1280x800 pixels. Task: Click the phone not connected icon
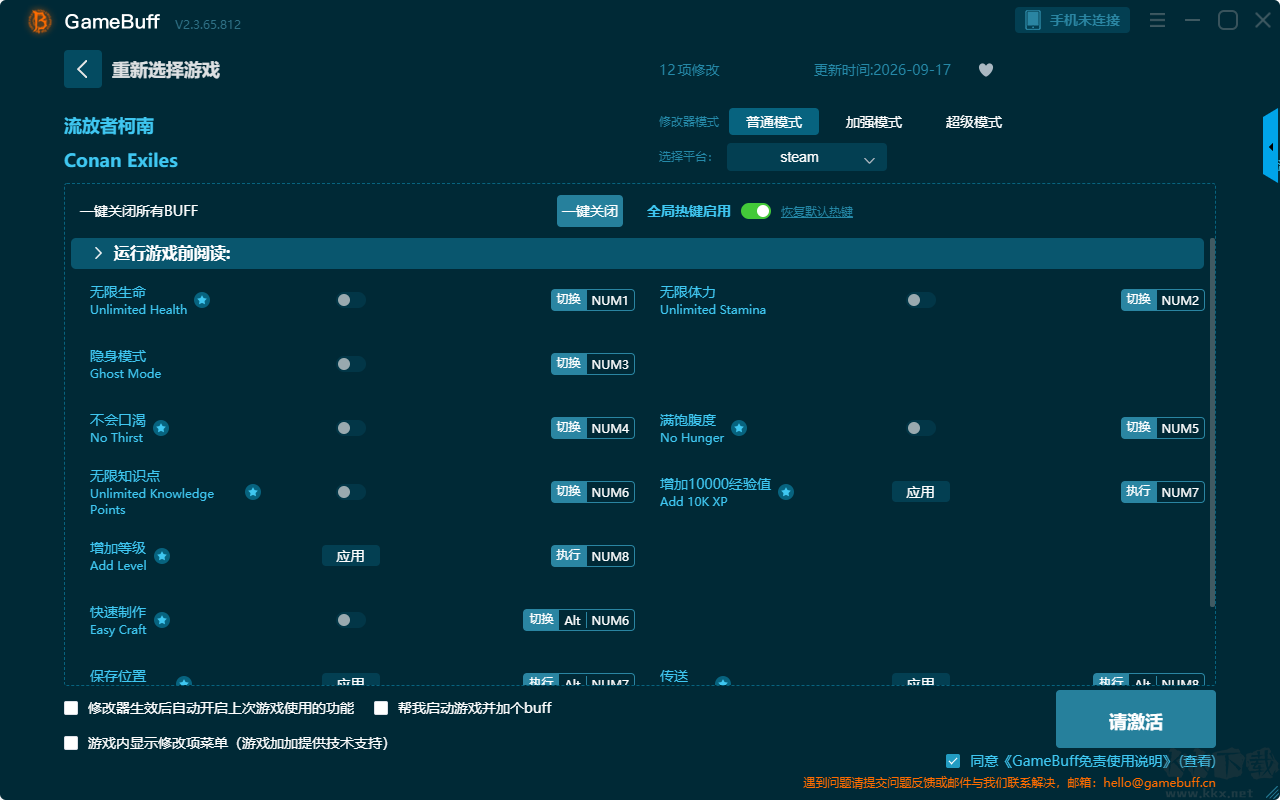tap(1032, 20)
